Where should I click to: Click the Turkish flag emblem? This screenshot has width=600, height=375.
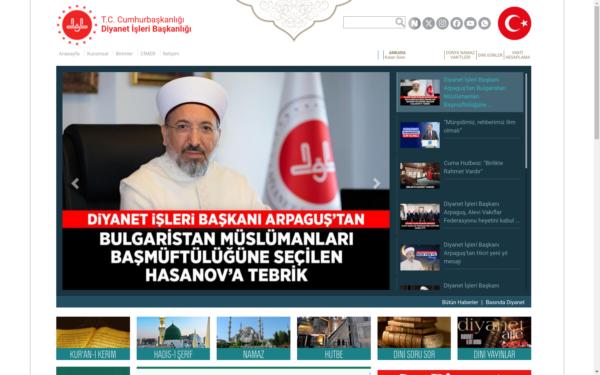(x=514, y=23)
